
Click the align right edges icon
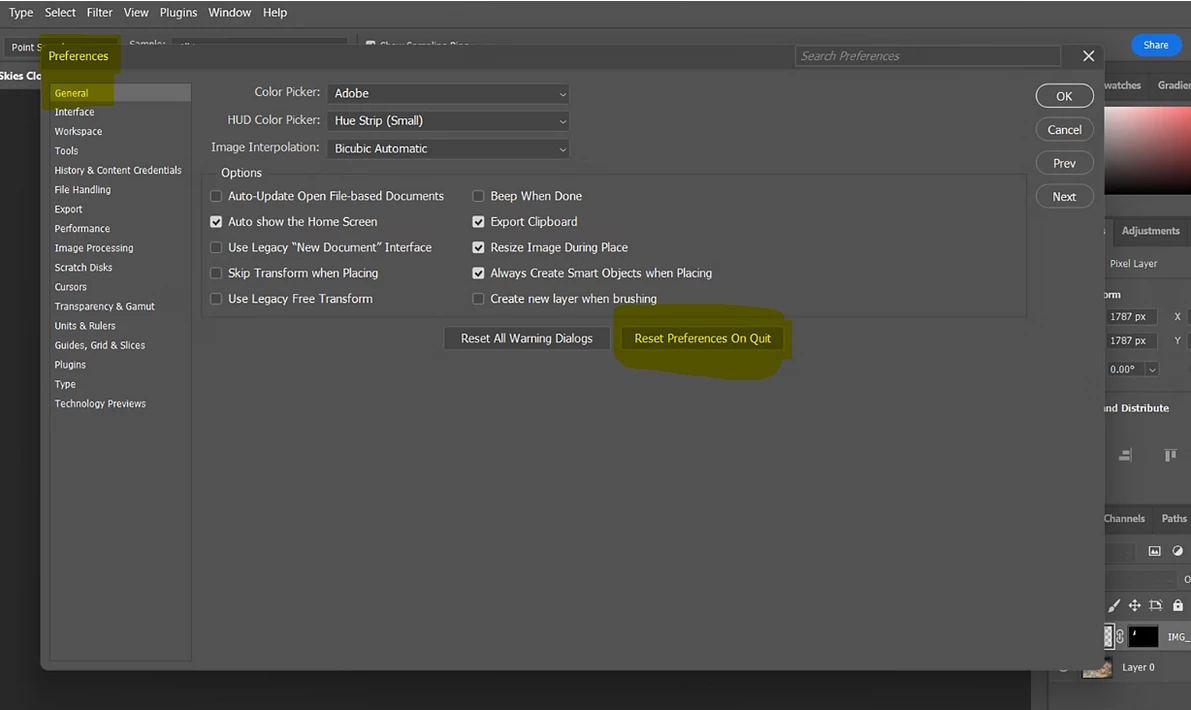click(x=1125, y=455)
